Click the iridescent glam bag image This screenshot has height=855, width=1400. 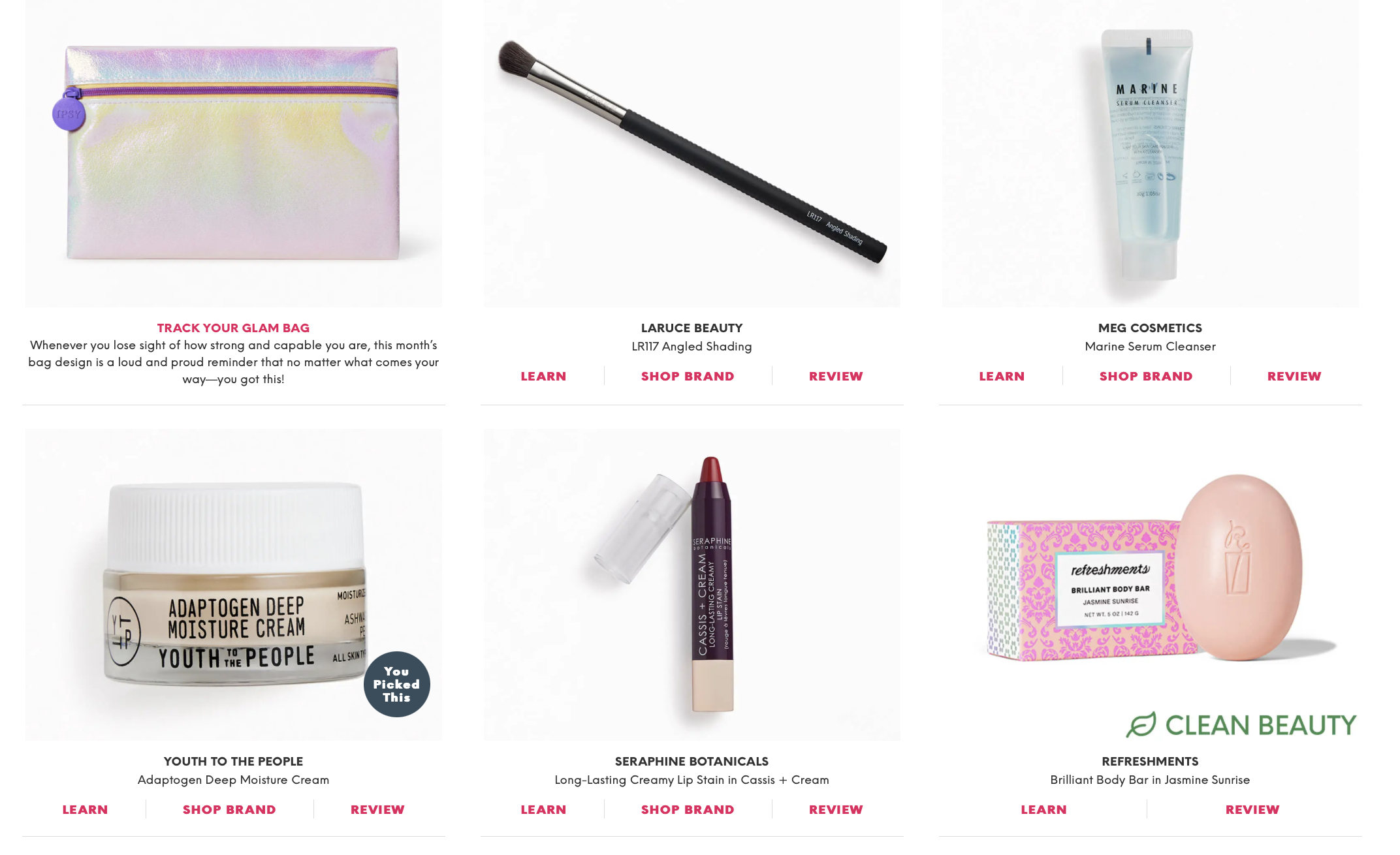[234, 153]
